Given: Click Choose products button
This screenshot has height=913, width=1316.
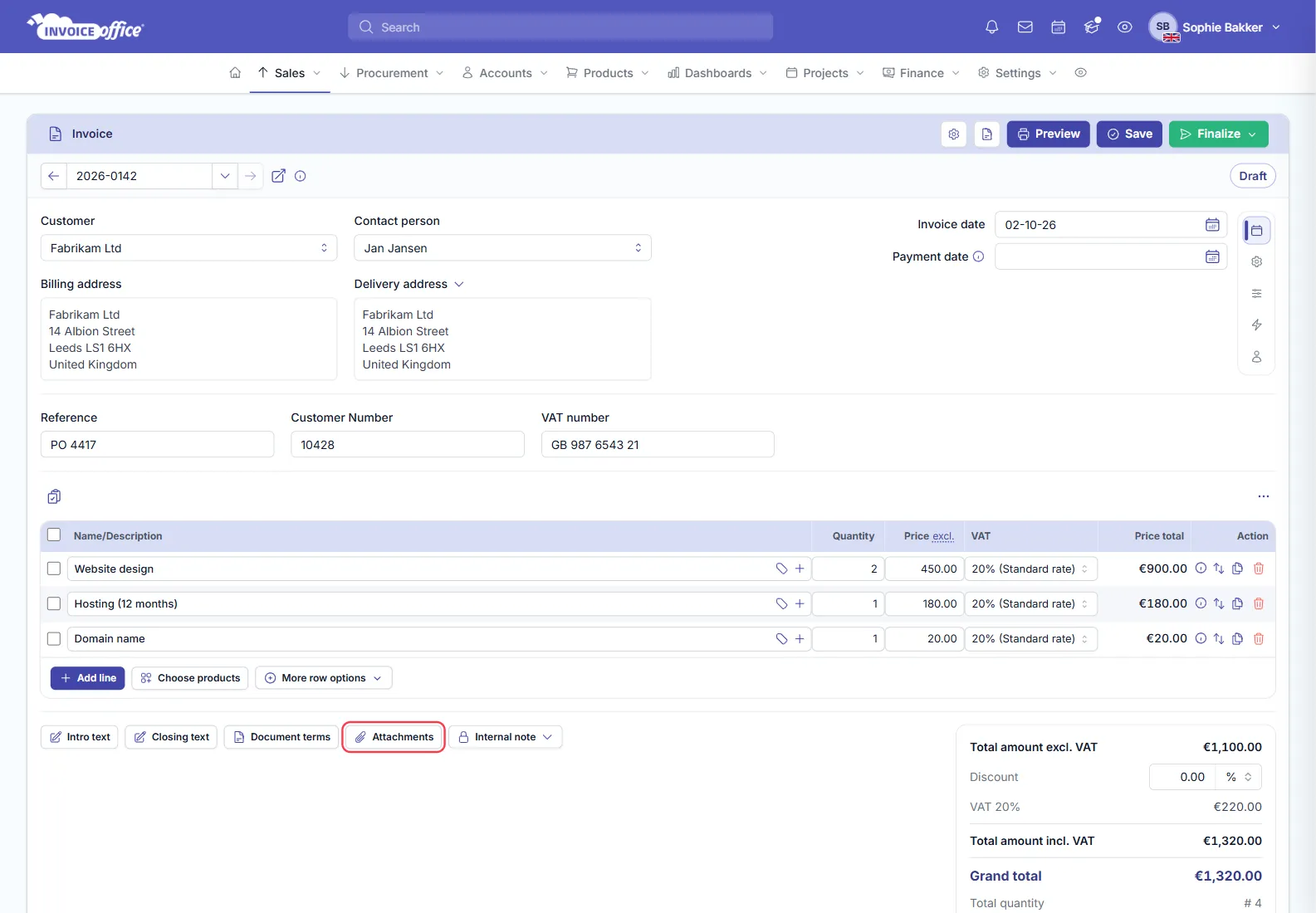Looking at the screenshot, I should coord(190,678).
